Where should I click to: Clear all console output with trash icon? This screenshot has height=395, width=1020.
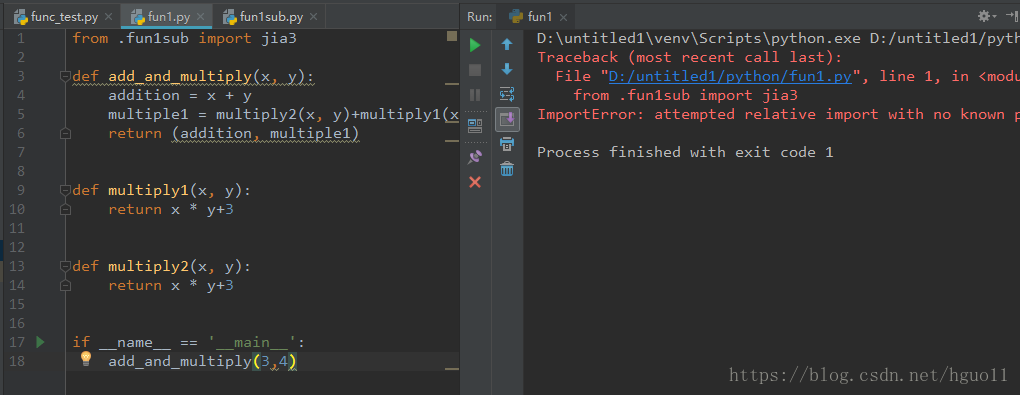[x=507, y=169]
